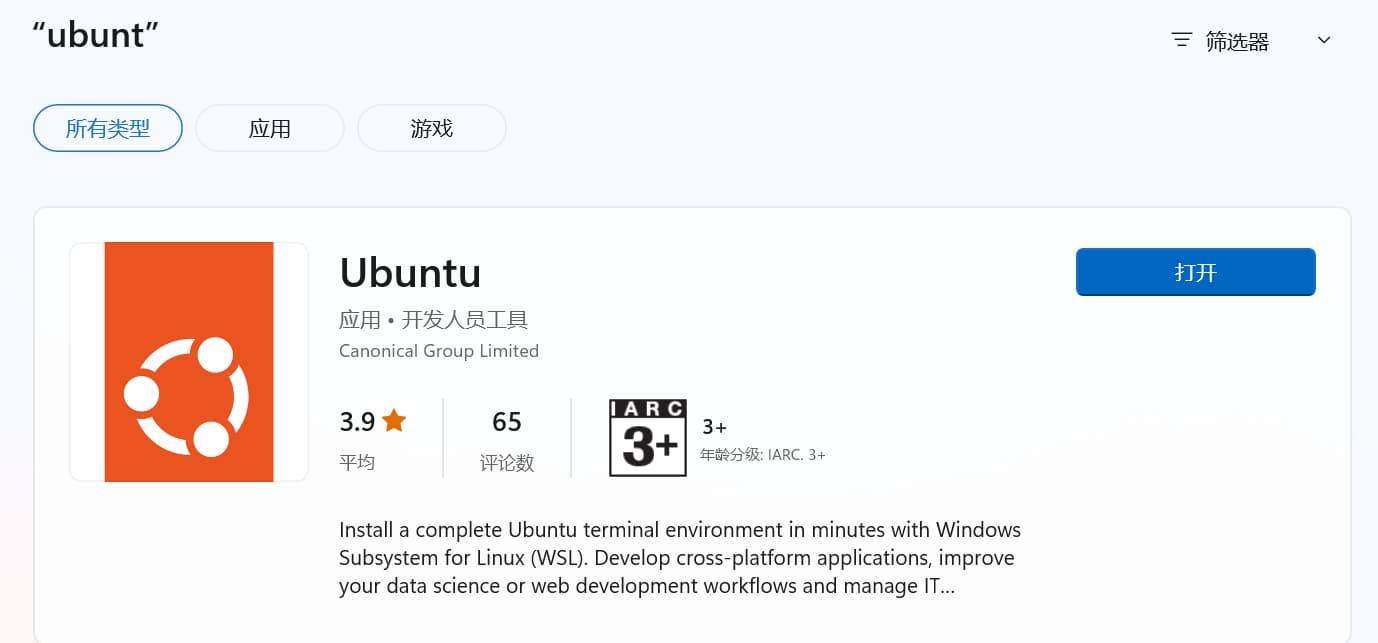Switch to the 应用 filter tab

point(270,128)
